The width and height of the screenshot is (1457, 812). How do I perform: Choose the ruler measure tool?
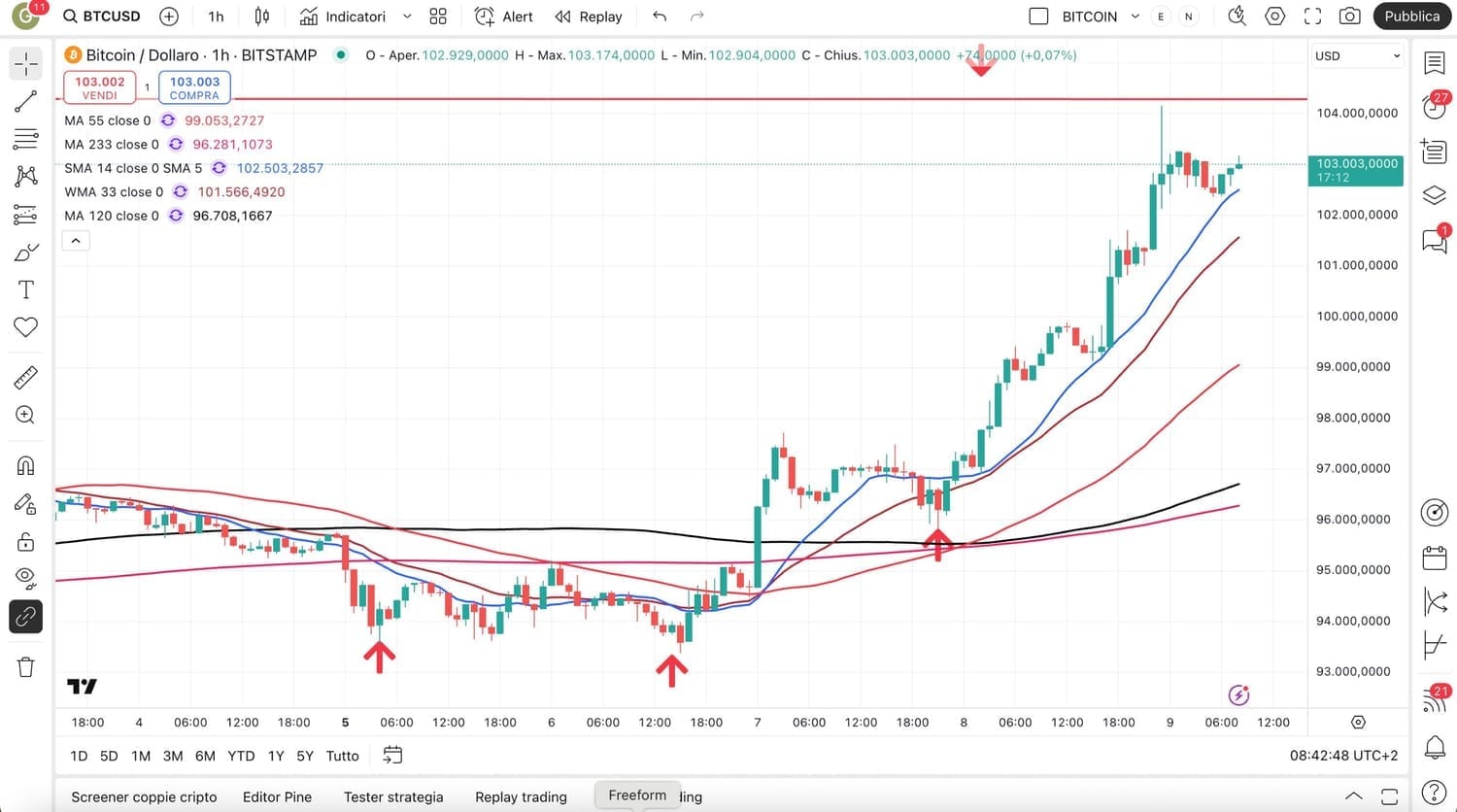point(26,377)
